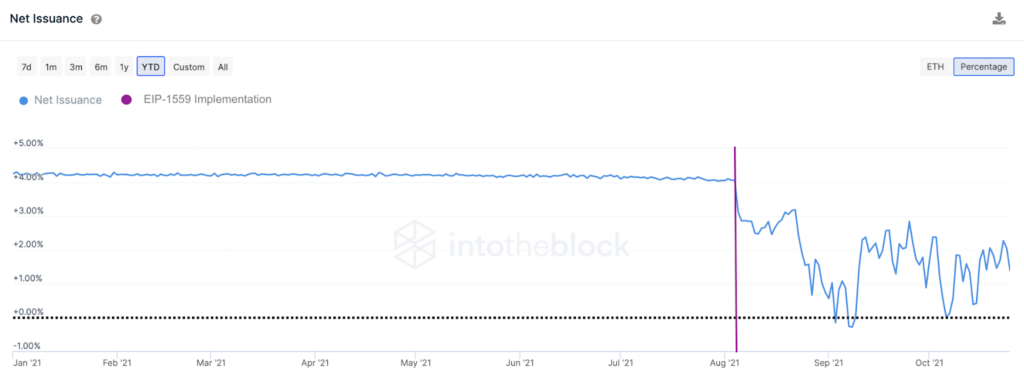Viewport: 1024px width, 383px height.
Task: Click the blue Net Issuance legend dot
Action: click(24, 101)
